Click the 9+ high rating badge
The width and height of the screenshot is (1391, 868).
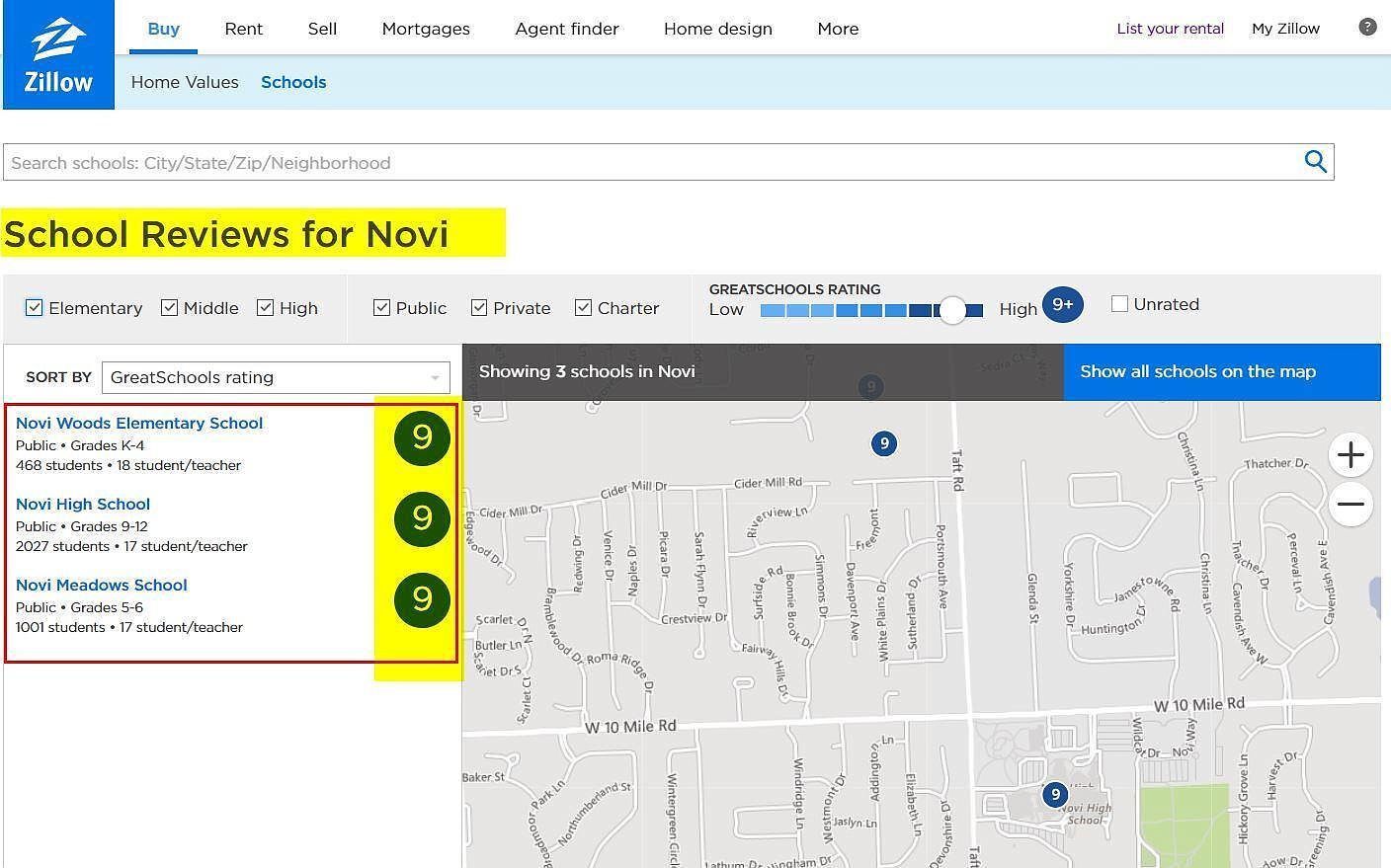[1062, 304]
